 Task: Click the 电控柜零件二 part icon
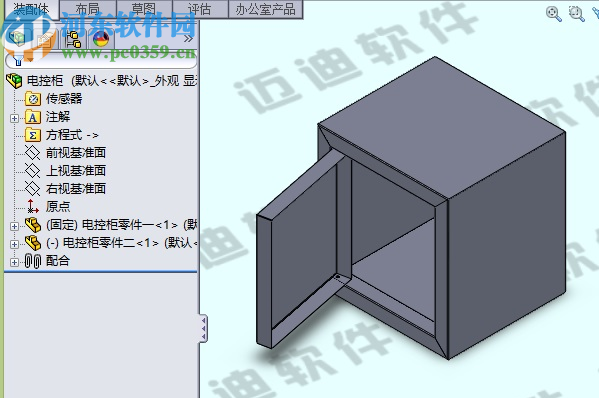(x=33, y=243)
